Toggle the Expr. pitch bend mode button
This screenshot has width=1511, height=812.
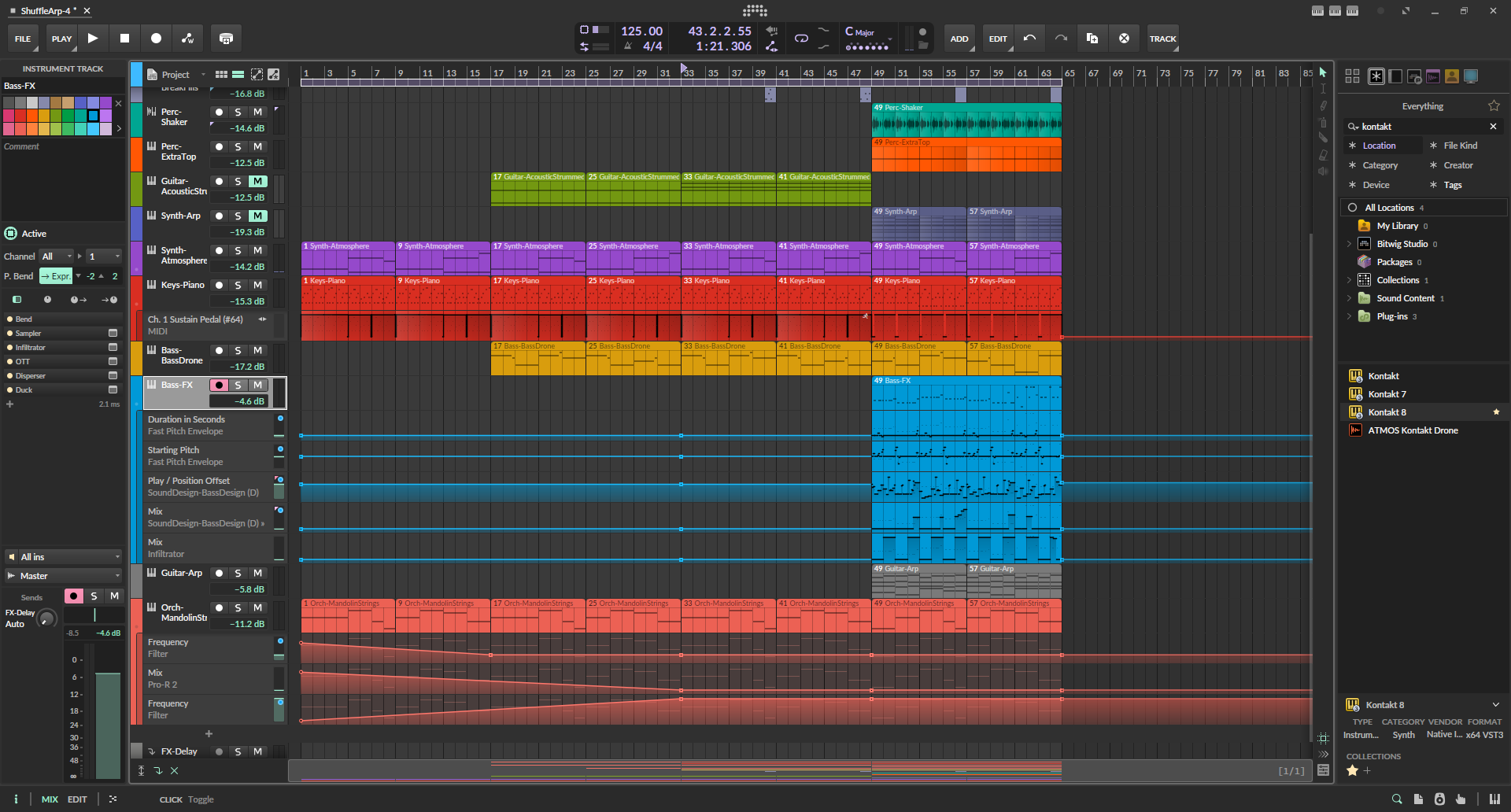[56, 276]
